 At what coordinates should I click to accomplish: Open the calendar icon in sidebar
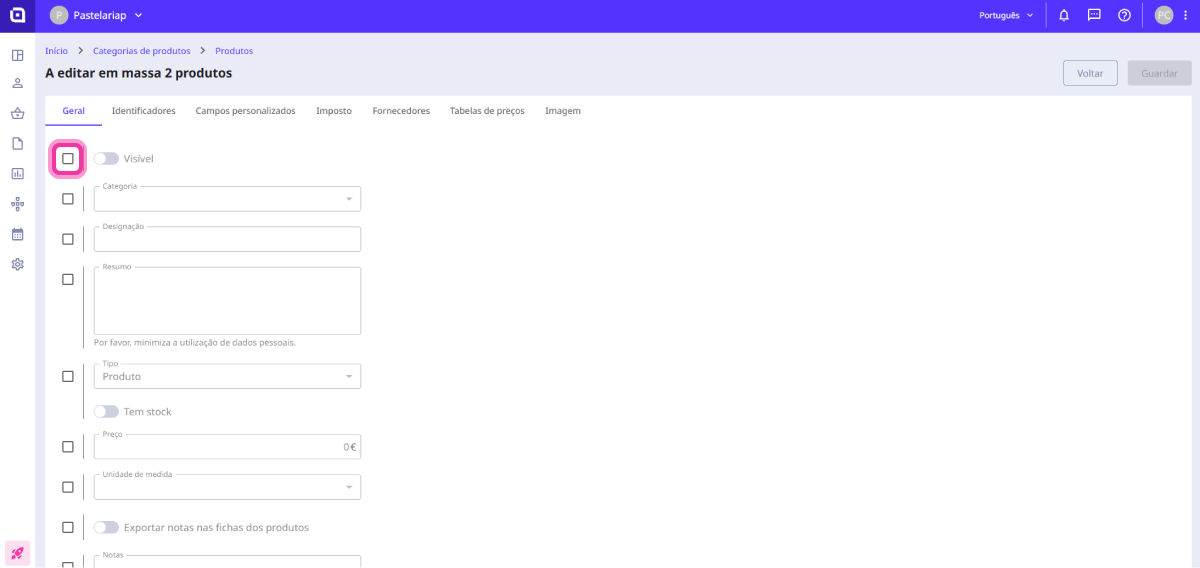tap(17, 234)
